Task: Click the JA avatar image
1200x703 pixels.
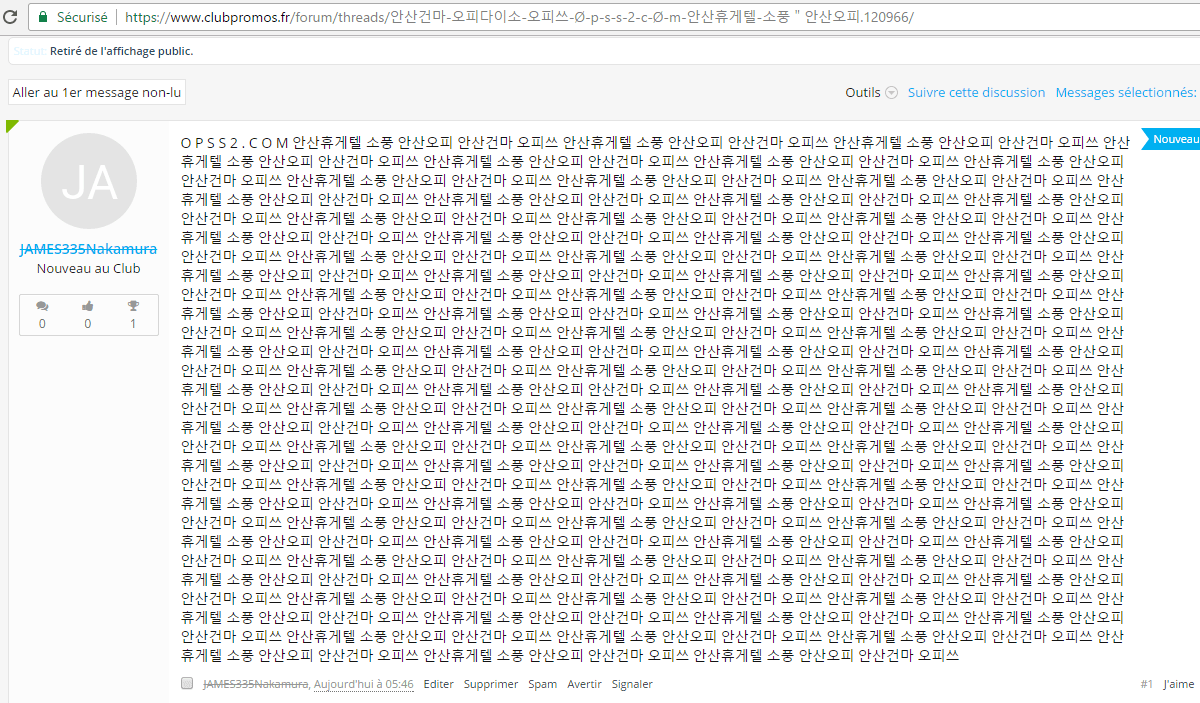Action: [x=88, y=181]
